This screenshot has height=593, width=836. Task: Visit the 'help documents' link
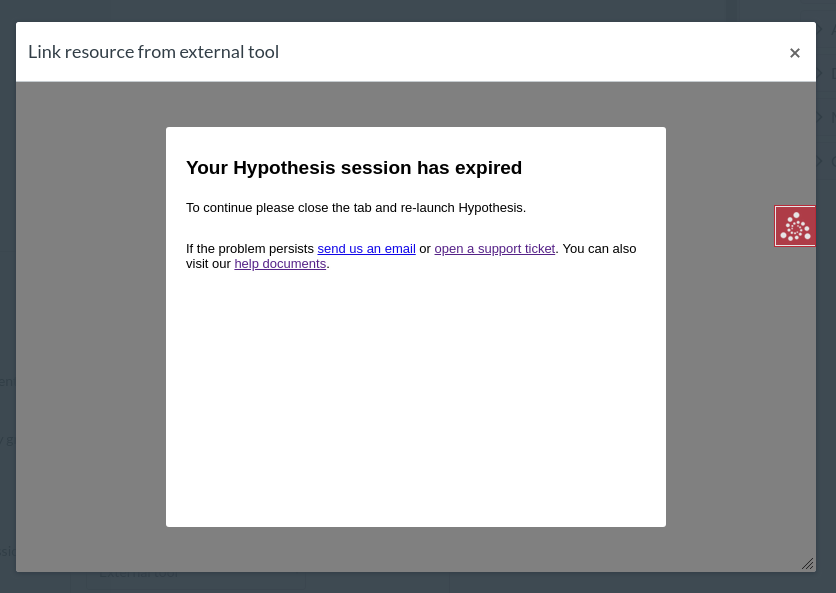pyautogui.click(x=280, y=264)
